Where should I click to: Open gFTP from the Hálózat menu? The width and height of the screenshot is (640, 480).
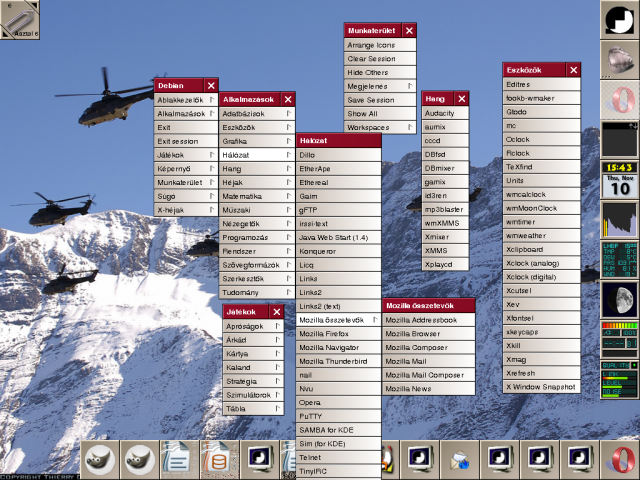point(338,210)
